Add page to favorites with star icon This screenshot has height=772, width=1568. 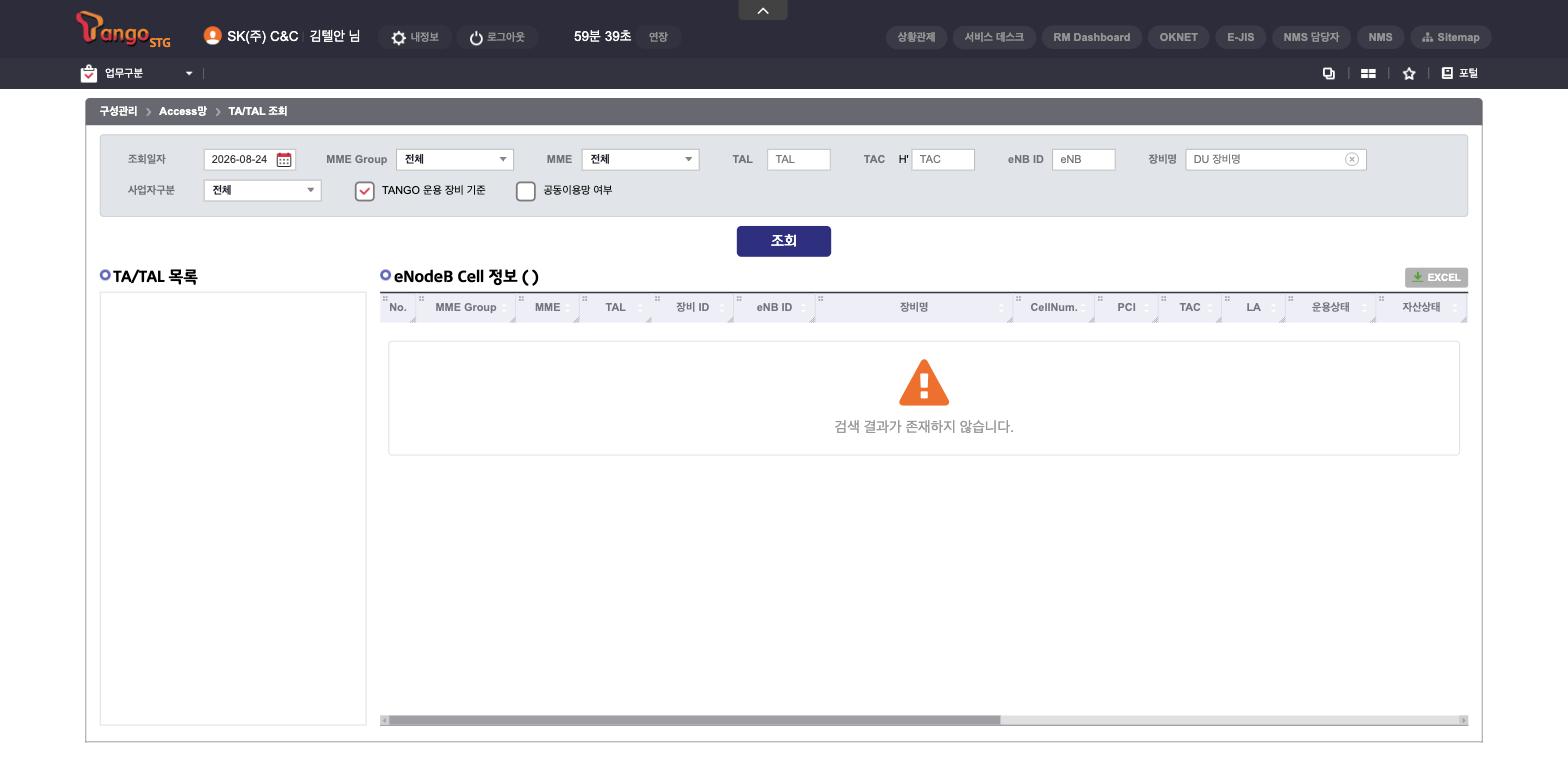point(1409,73)
